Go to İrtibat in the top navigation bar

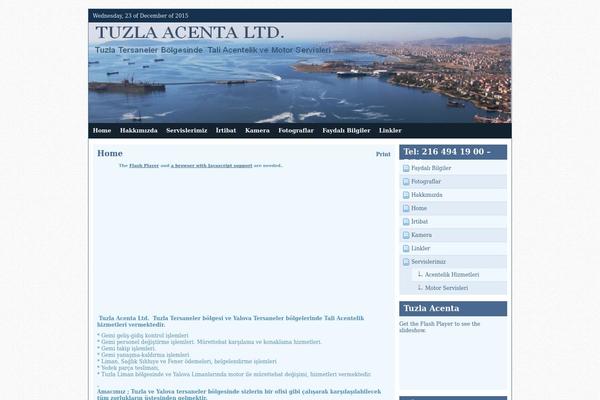[226, 131]
